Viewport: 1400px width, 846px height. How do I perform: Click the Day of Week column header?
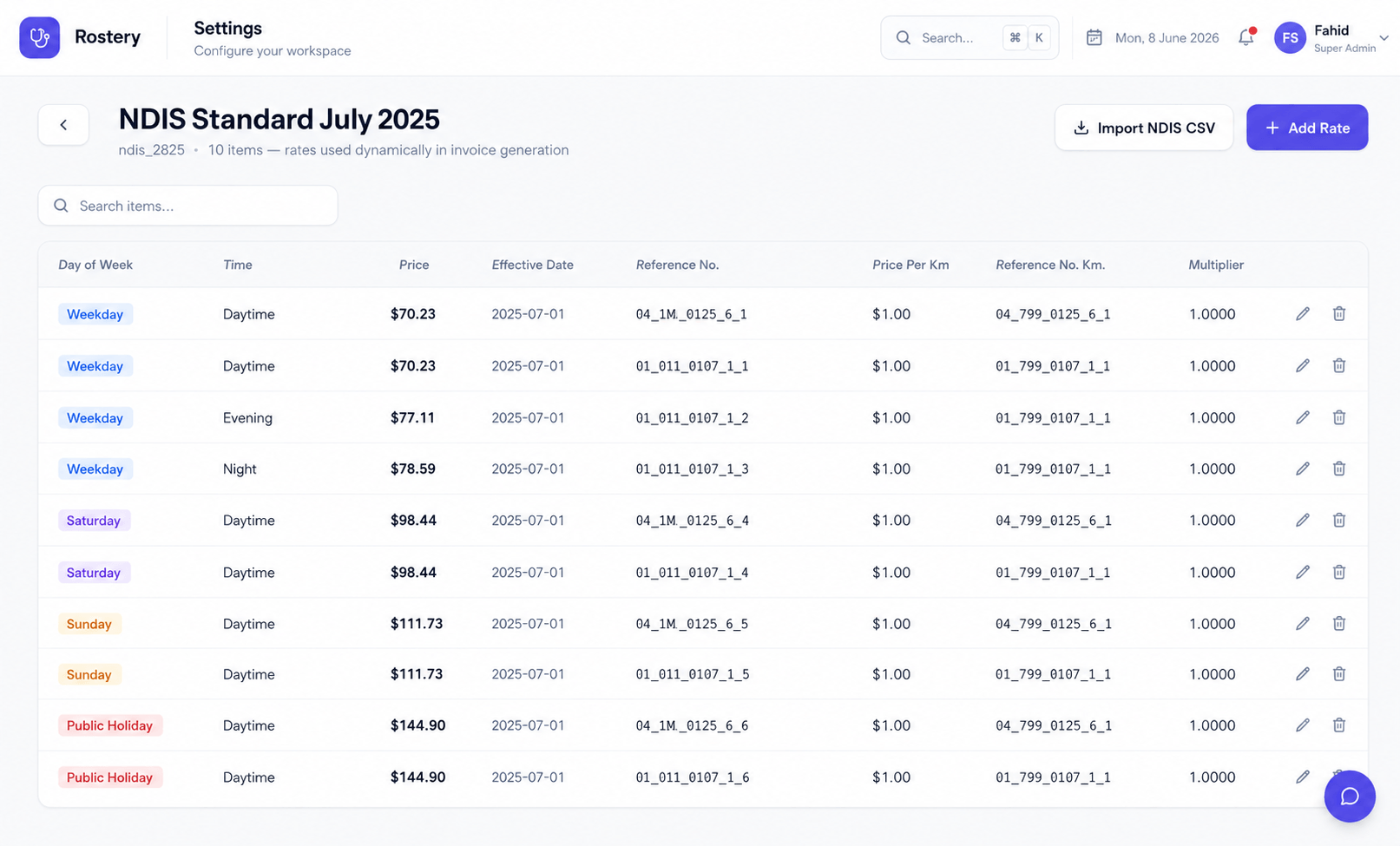(x=95, y=265)
